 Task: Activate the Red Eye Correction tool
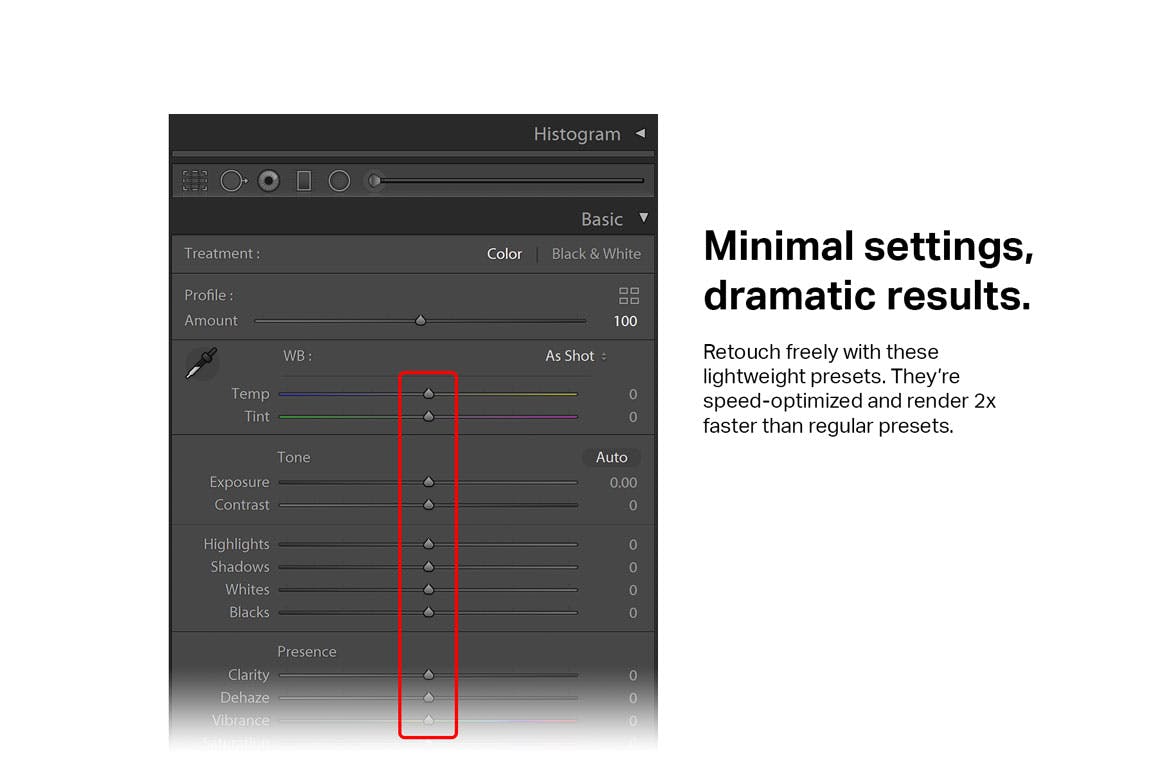(268, 181)
